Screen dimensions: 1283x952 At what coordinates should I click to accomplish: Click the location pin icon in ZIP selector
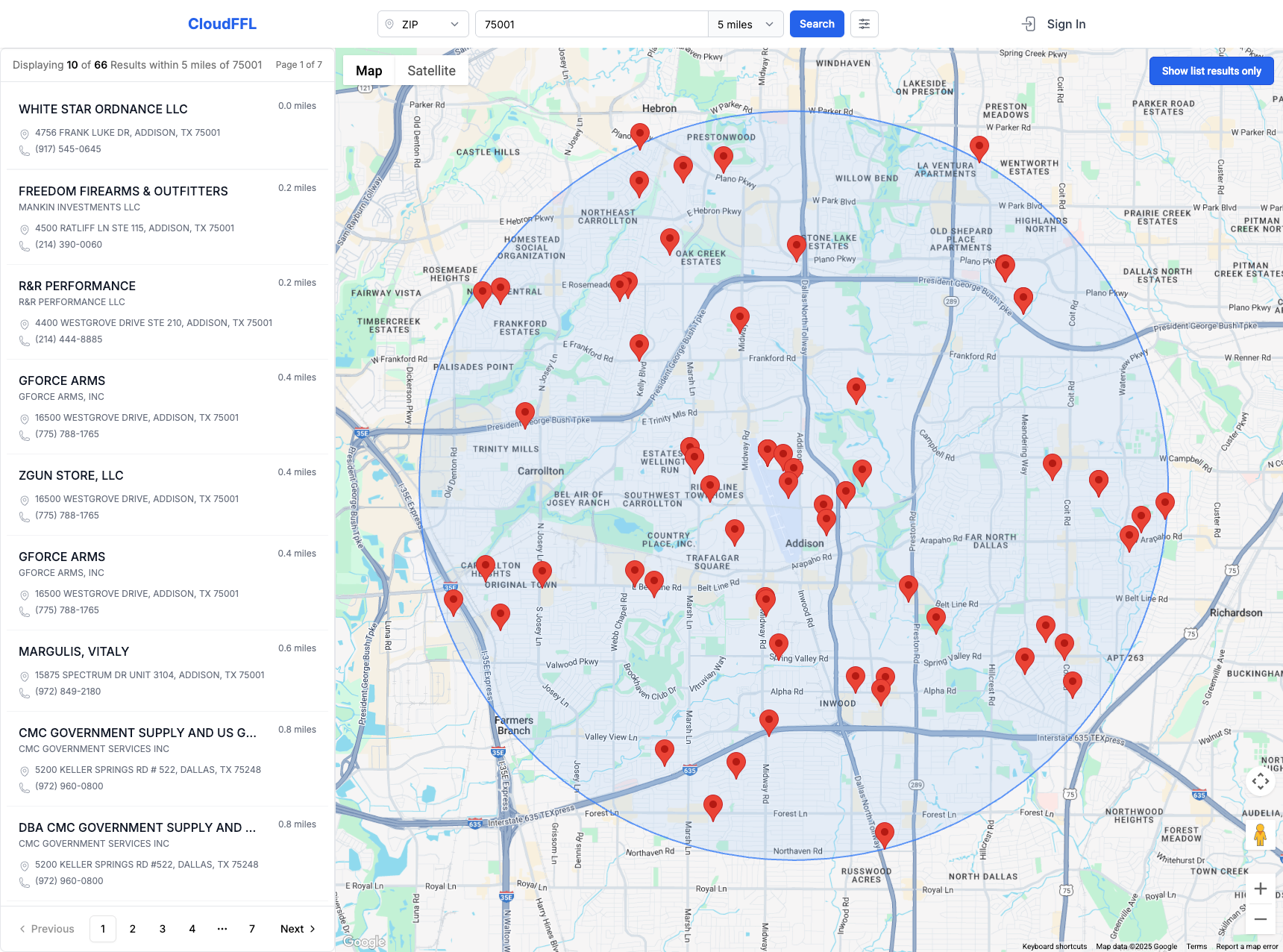(389, 24)
